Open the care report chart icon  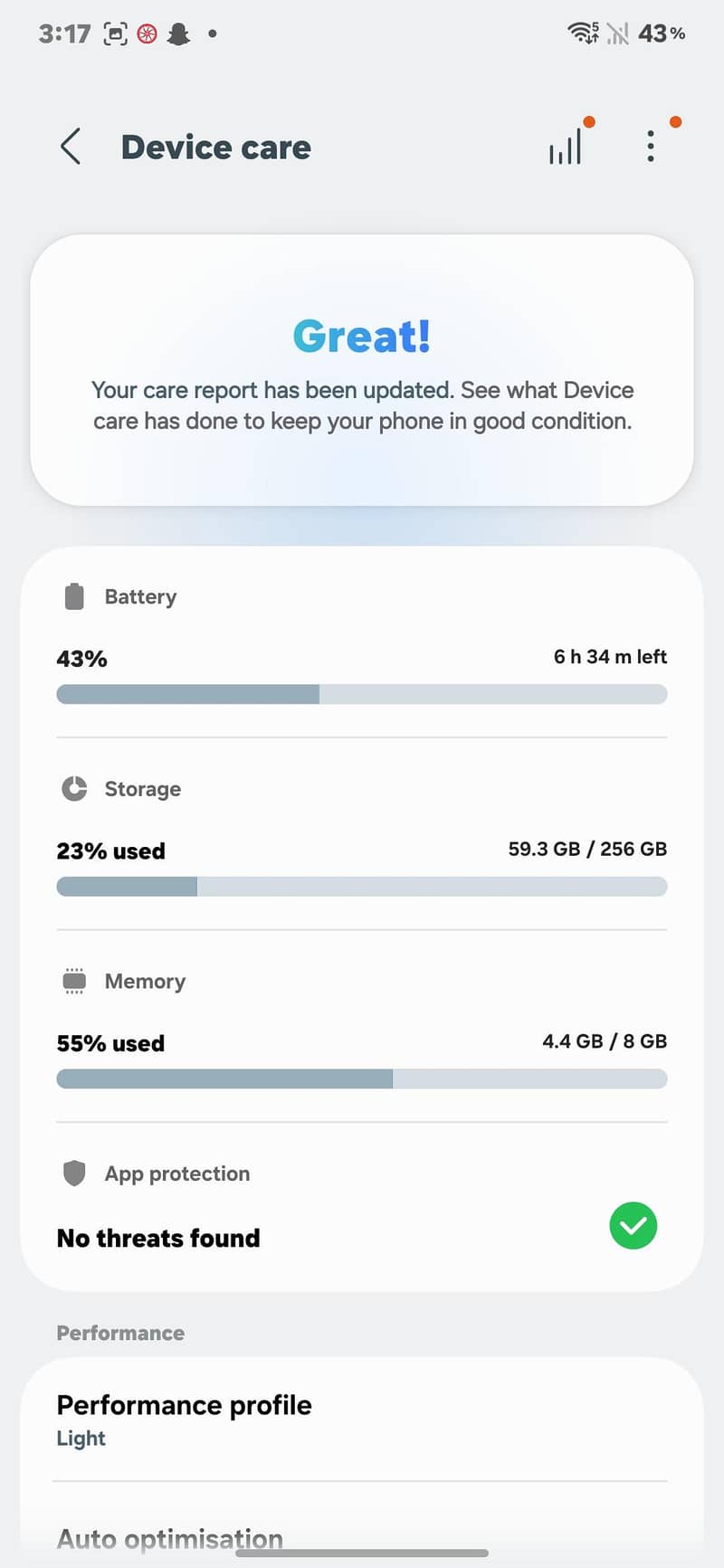pos(566,147)
